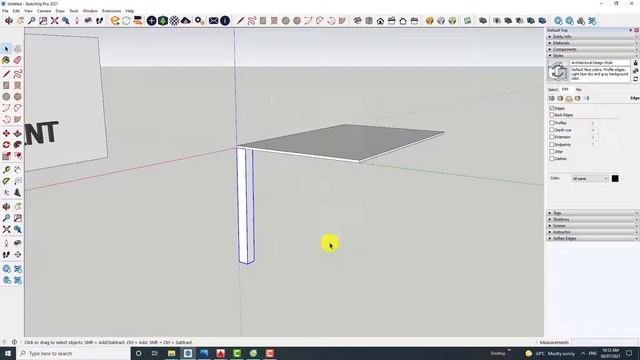Open the Camera menu

pyautogui.click(x=44, y=11)
